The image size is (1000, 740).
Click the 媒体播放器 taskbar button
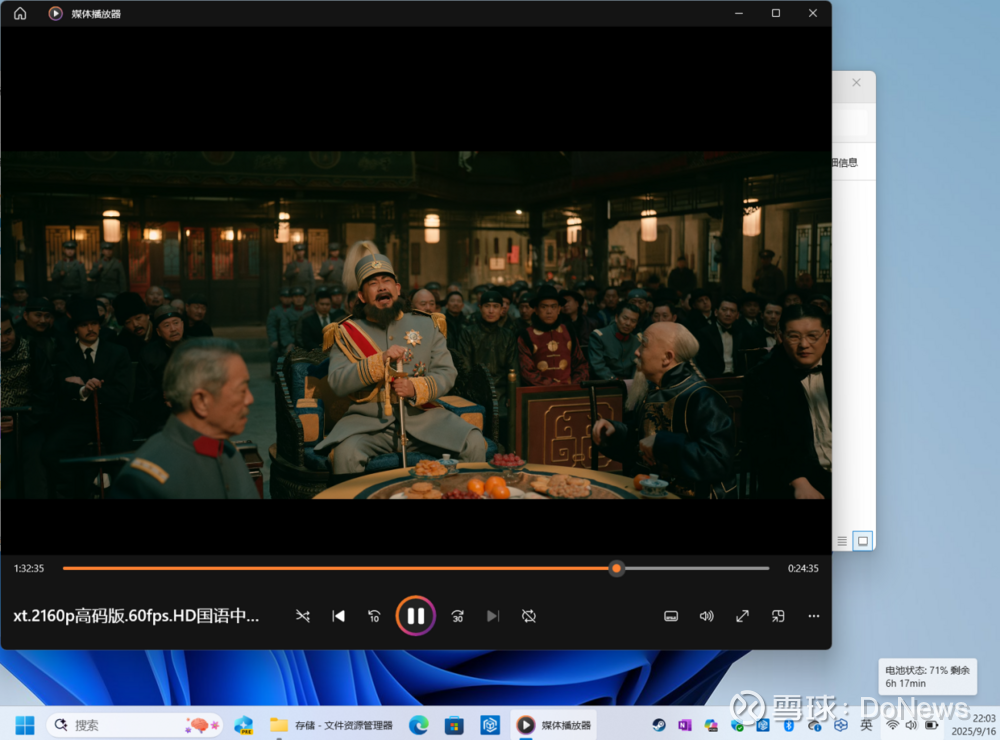tap(554, 725)
